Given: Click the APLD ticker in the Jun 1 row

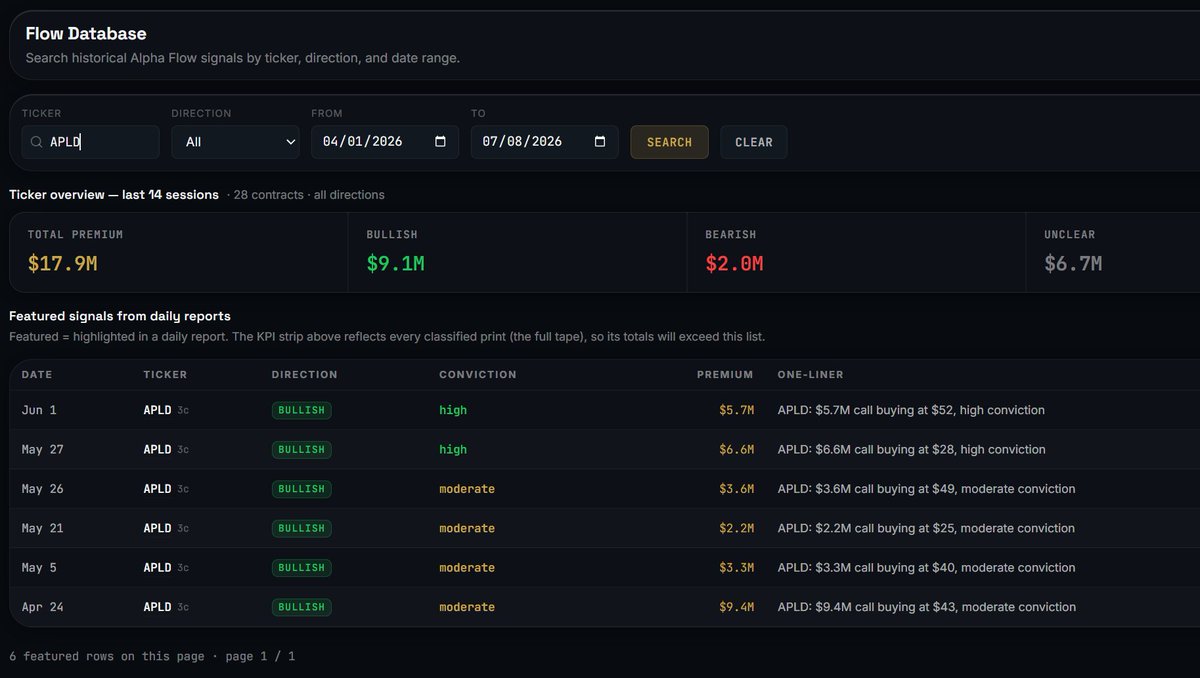Looking at the screenshot, I should 158,410.
